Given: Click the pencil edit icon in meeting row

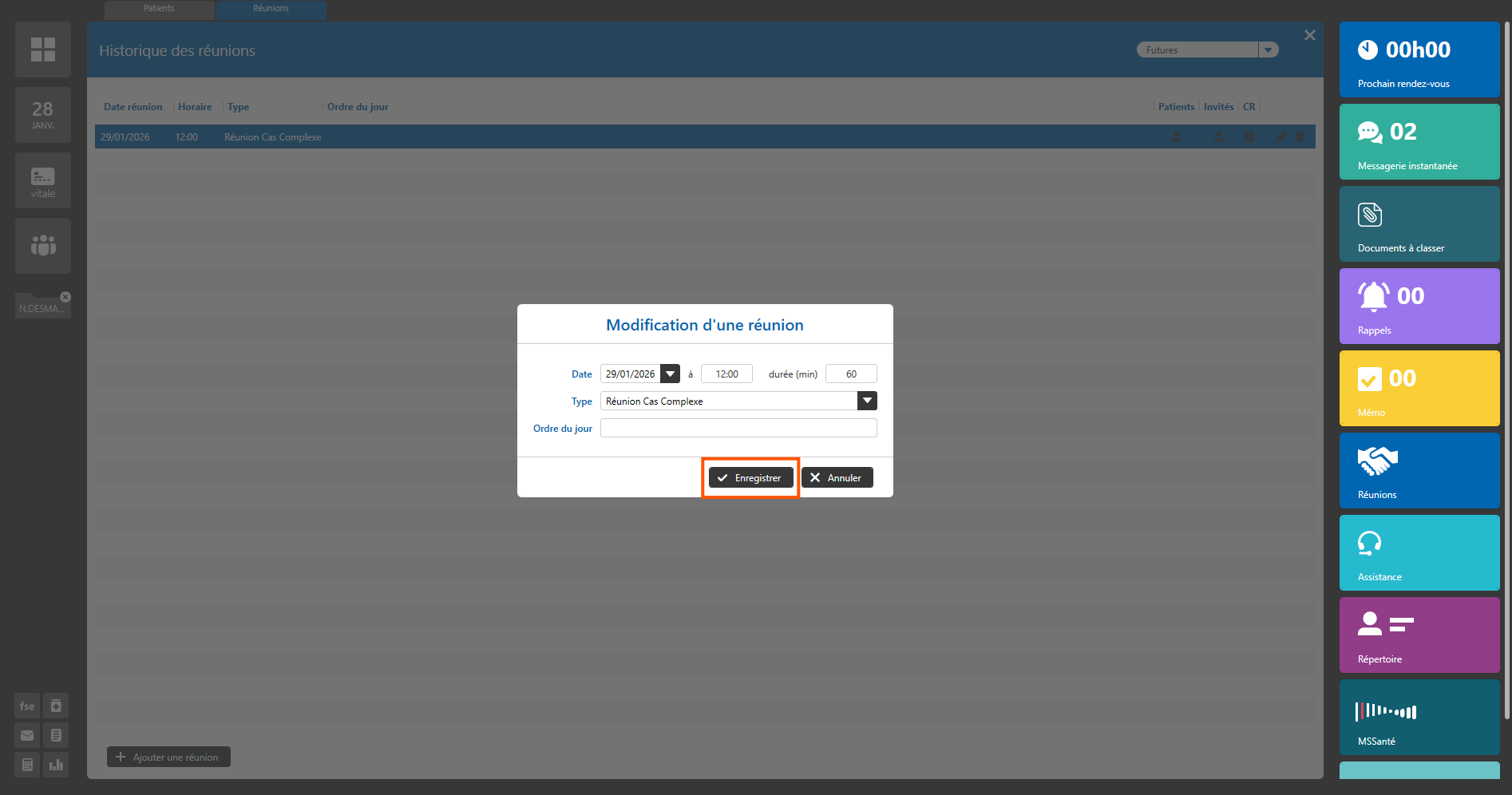Looking at the screenshot, I should pos(1280,136).
